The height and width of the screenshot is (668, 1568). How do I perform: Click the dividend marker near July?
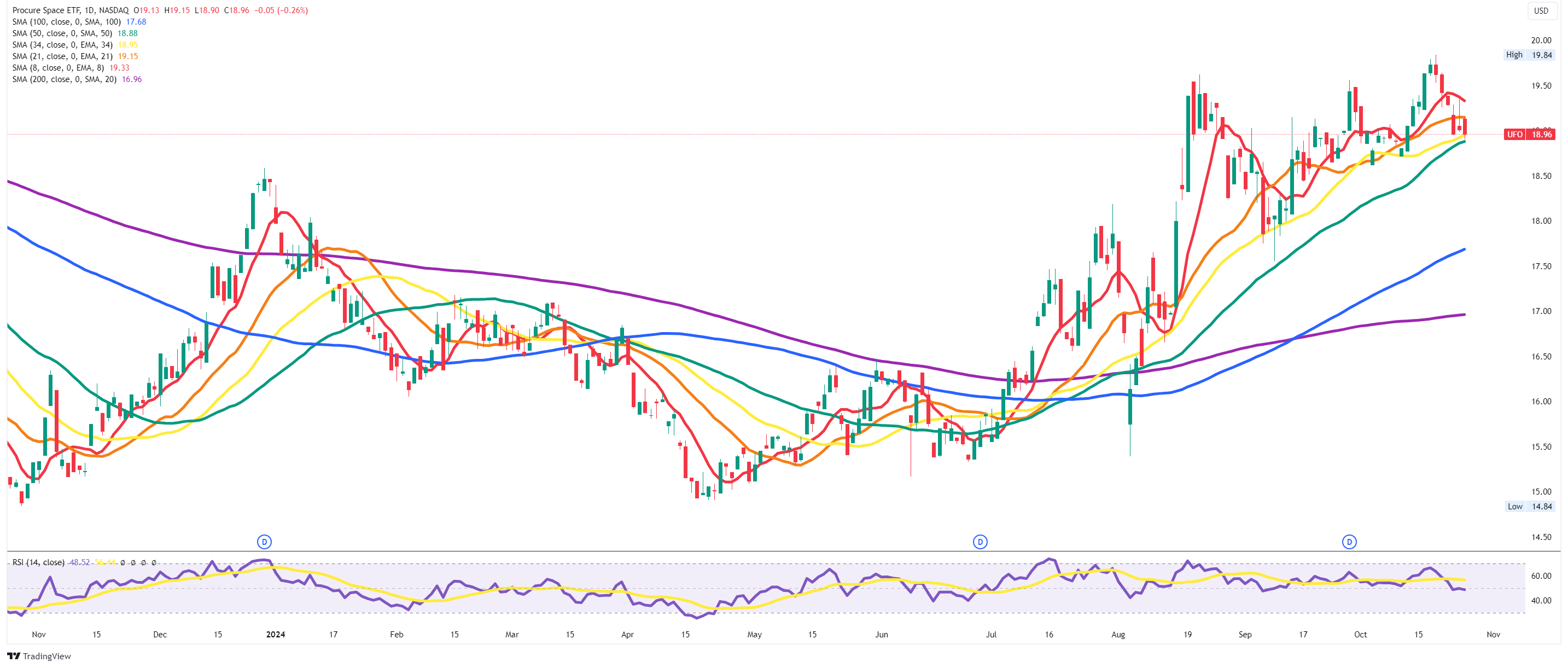[980, 541]
